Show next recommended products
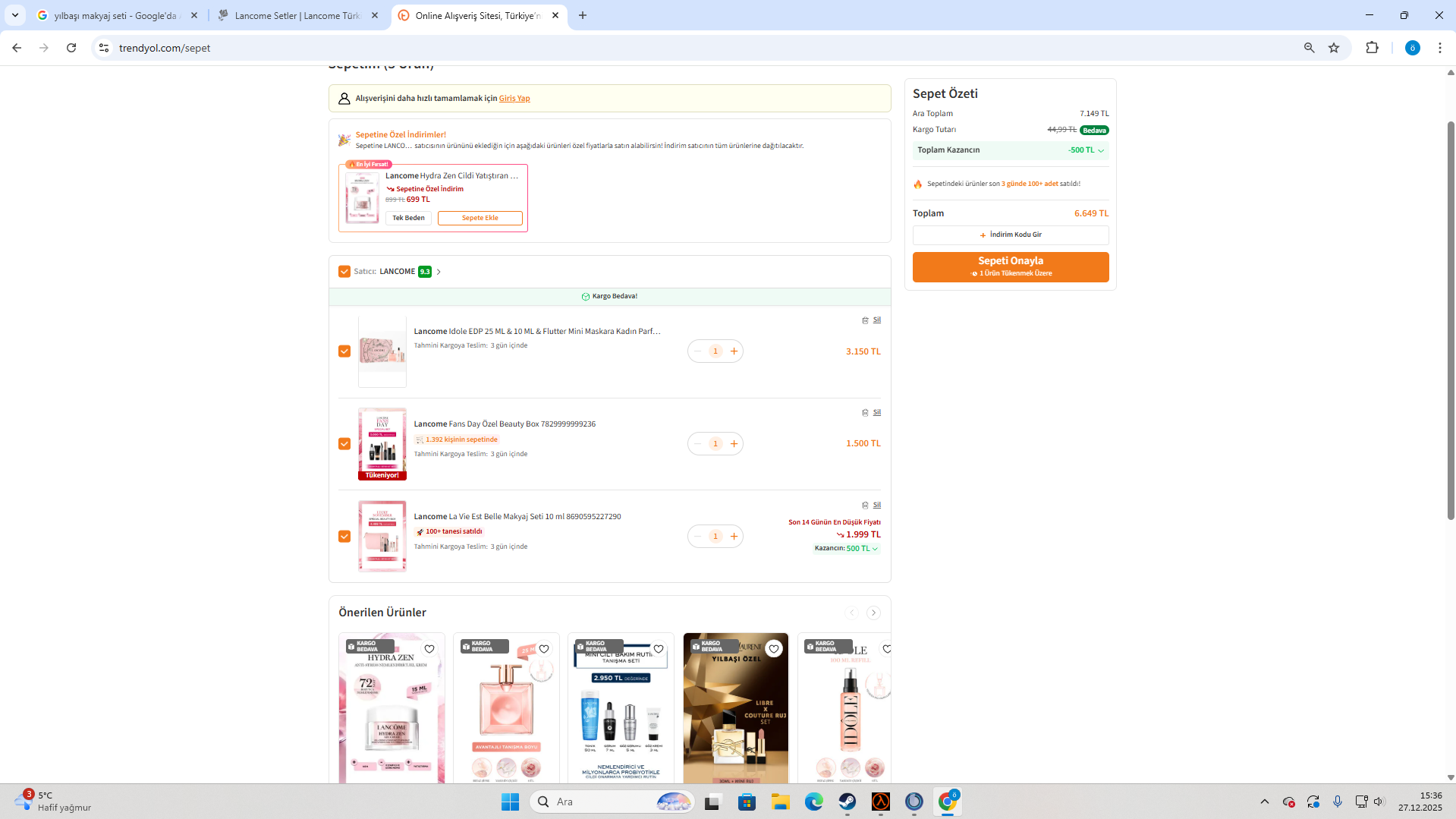This screenshot has width=1456, height=819. tap(874, 613)
